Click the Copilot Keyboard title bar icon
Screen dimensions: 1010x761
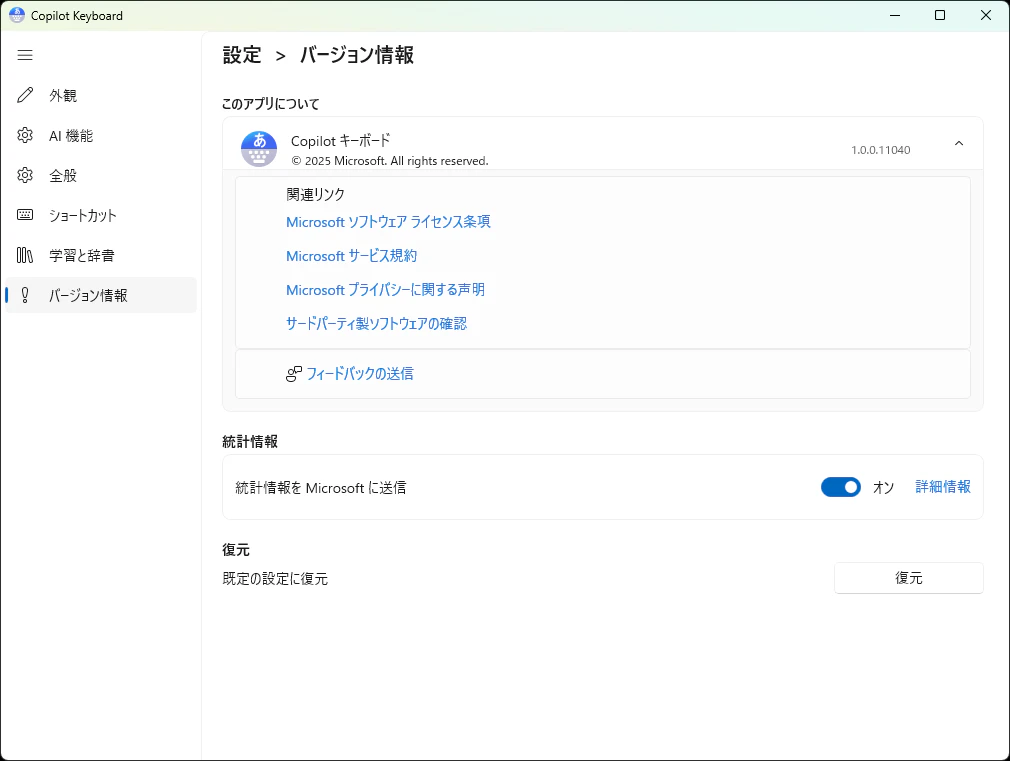click(x=17, y=15)
